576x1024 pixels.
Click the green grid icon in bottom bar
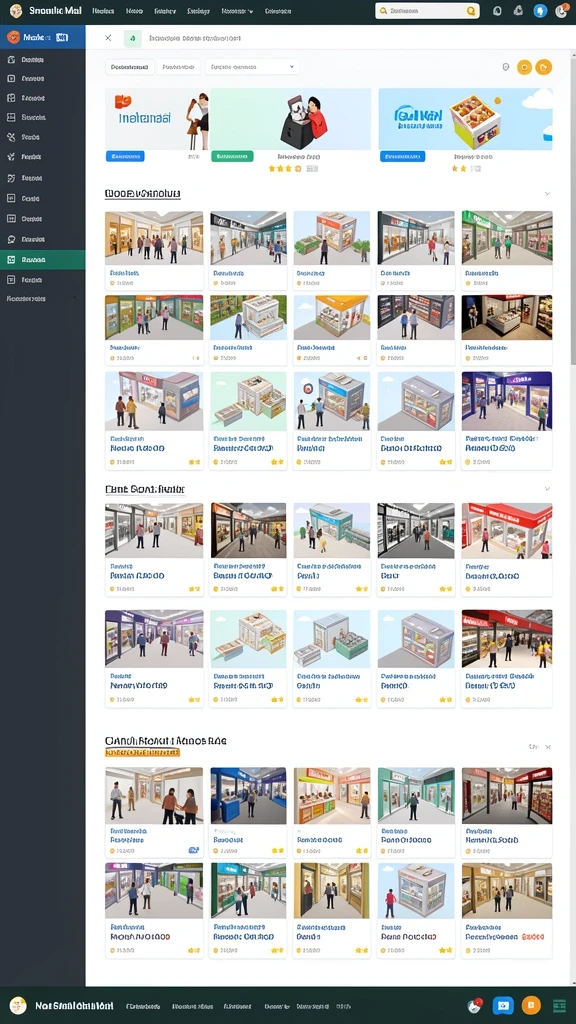click(559, 1006)
